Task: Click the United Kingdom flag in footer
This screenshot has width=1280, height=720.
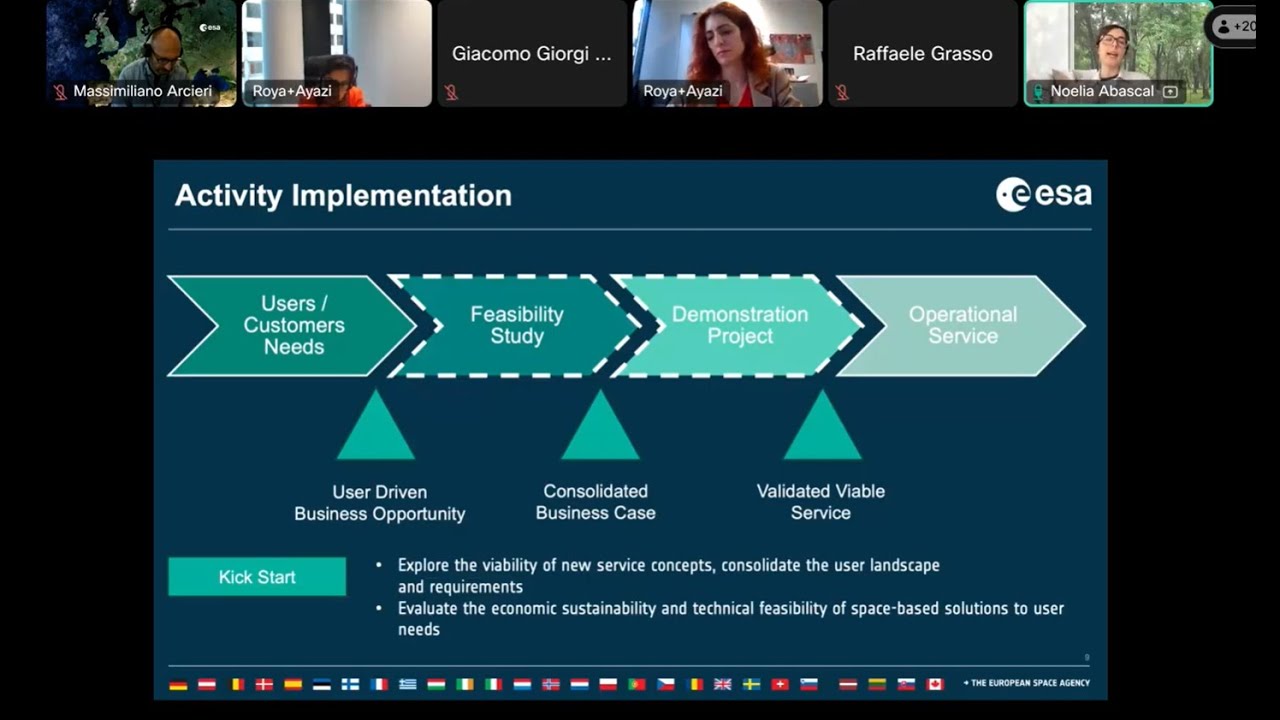Action: [723, 684]
